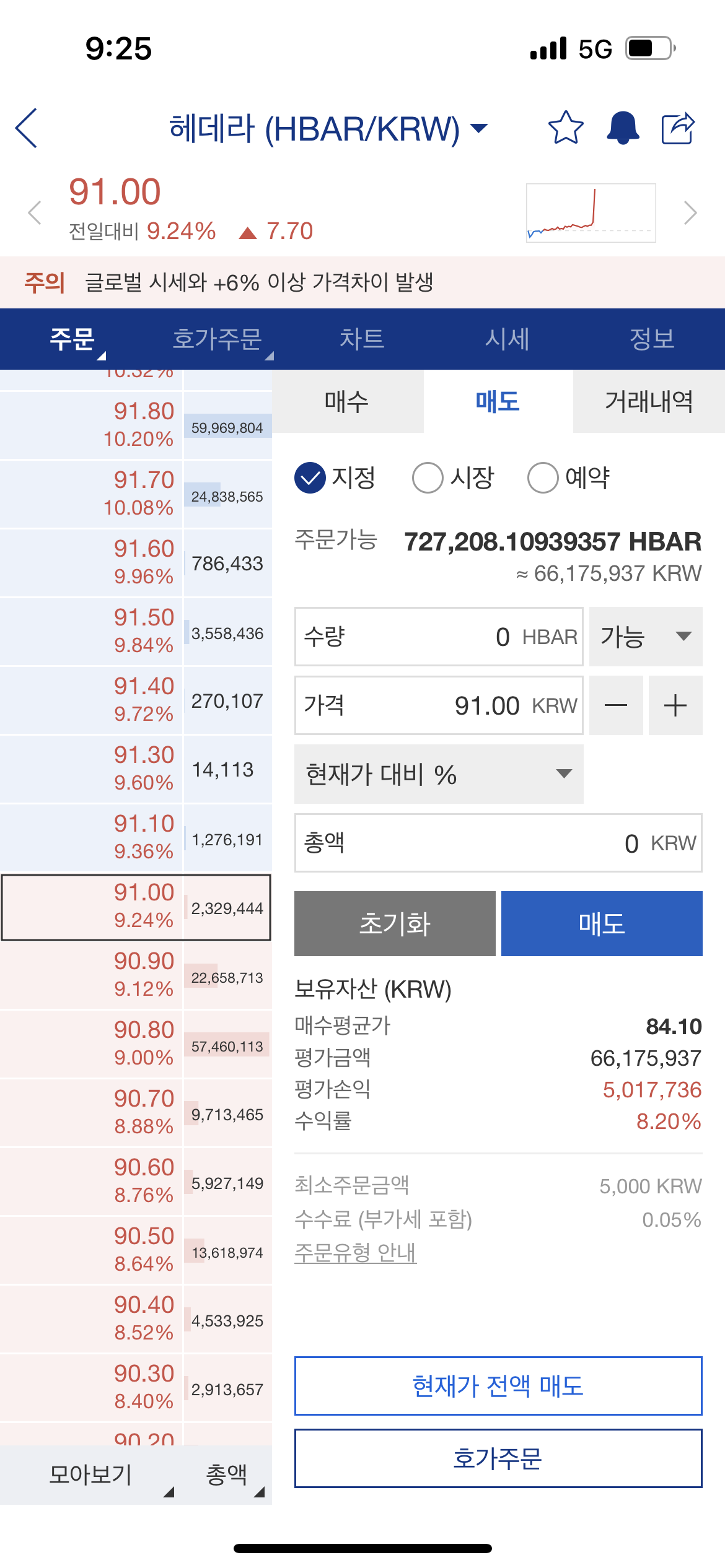
Task: Select the 90.30 bid price row
Action: [136, 1388]
